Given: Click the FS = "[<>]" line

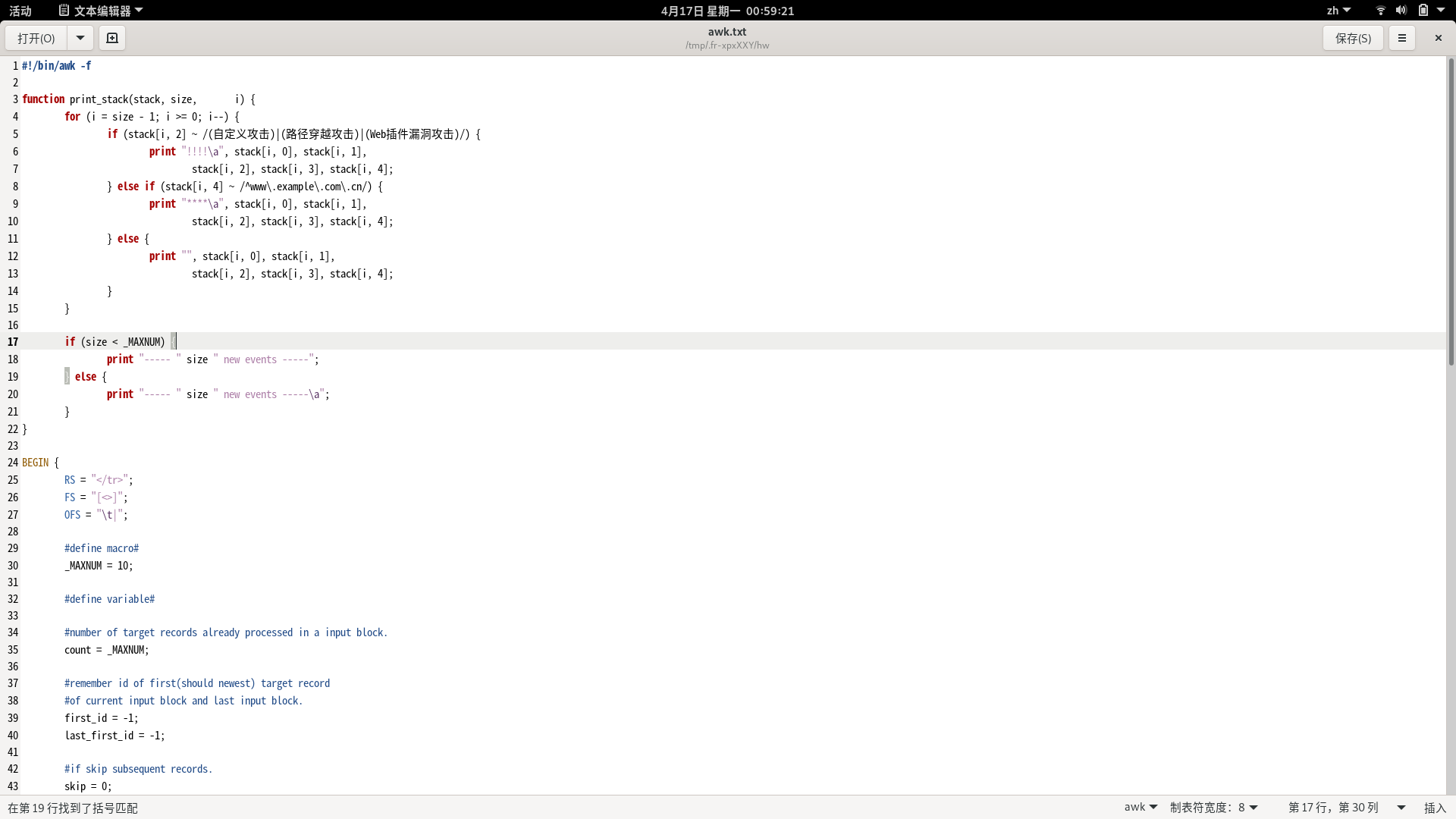Looking at the screenshot, I should tap(96, 497).
